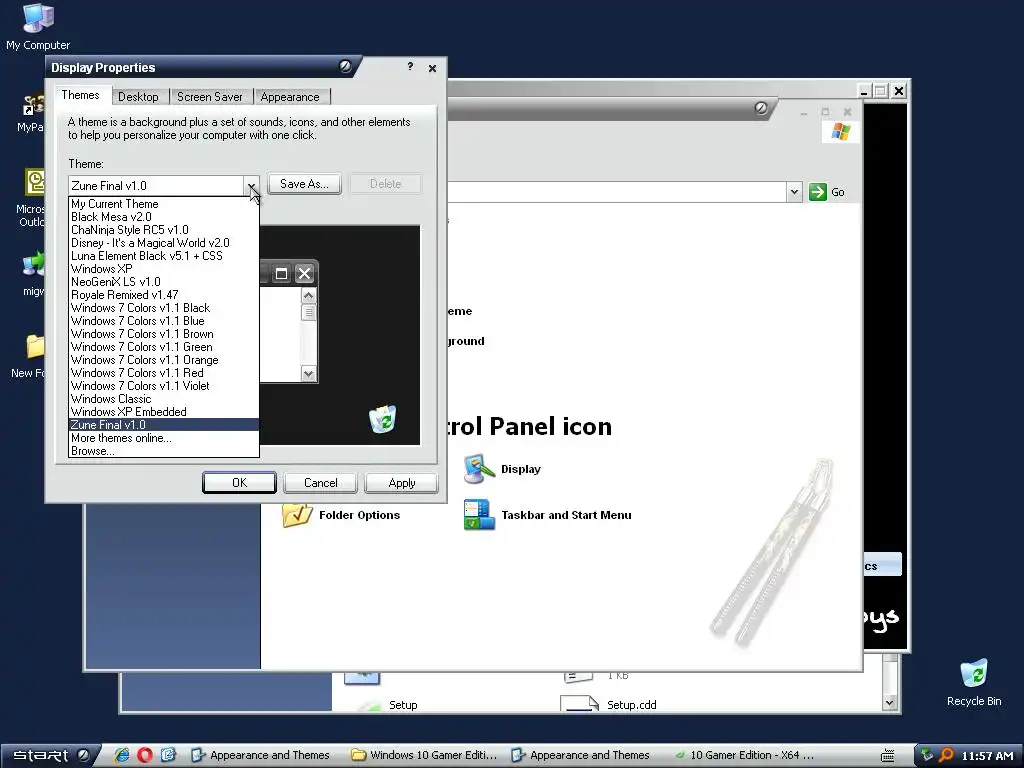
Task: Switch to the Appearance tab
Action: pyautogui.click(x=290, y=97)
